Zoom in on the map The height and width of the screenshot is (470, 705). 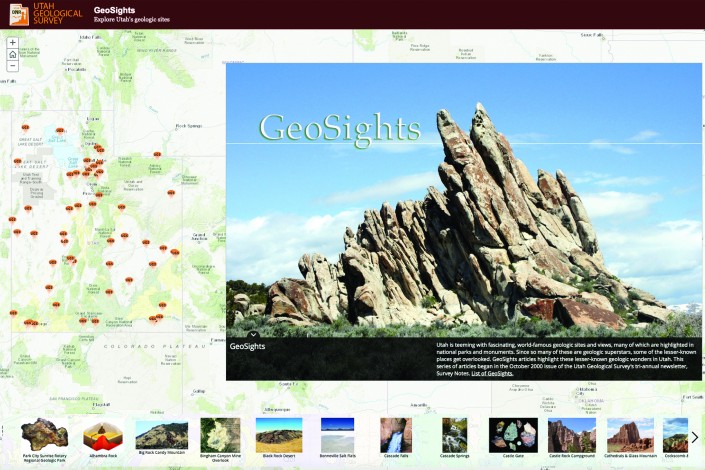pyautogui.click(x=12, y=43)
